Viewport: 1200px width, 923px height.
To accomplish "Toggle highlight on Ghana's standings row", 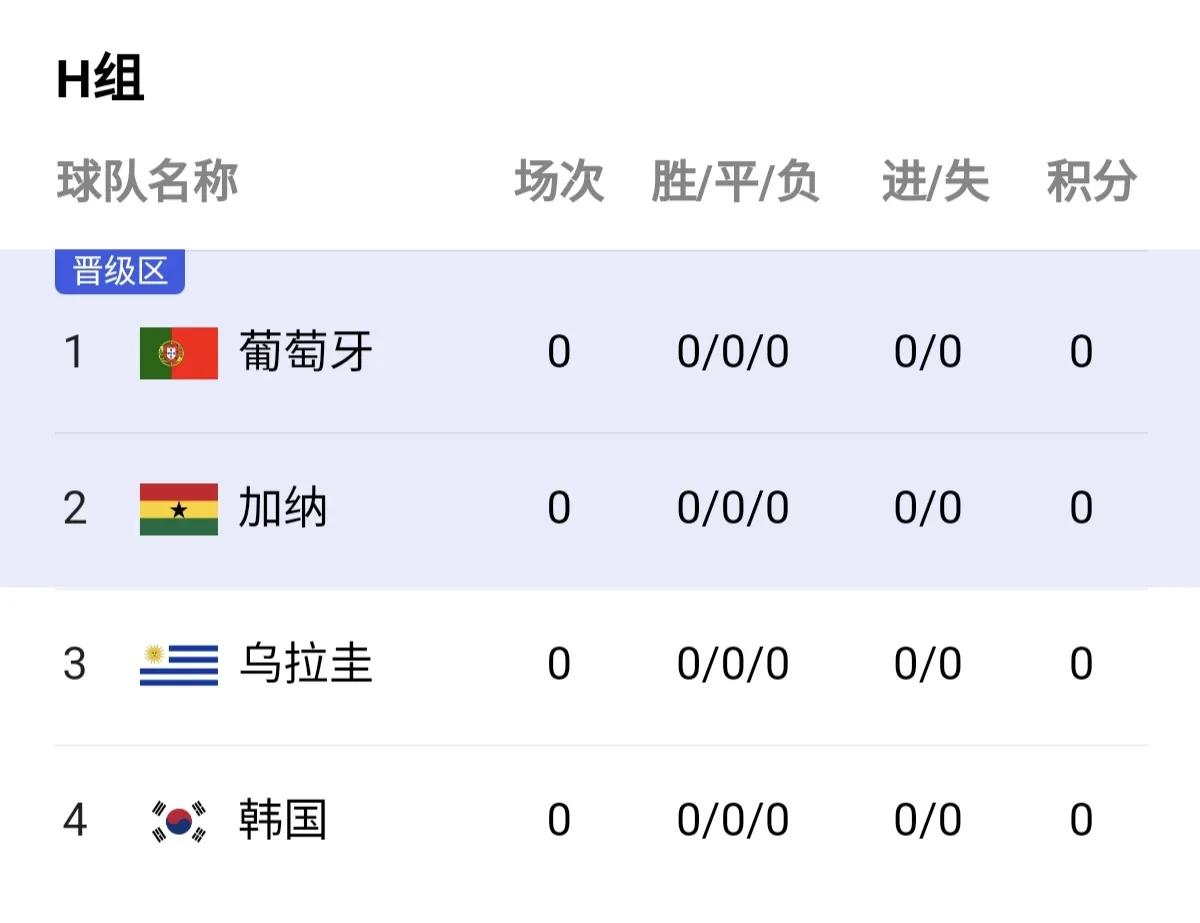I will point(600,508).
